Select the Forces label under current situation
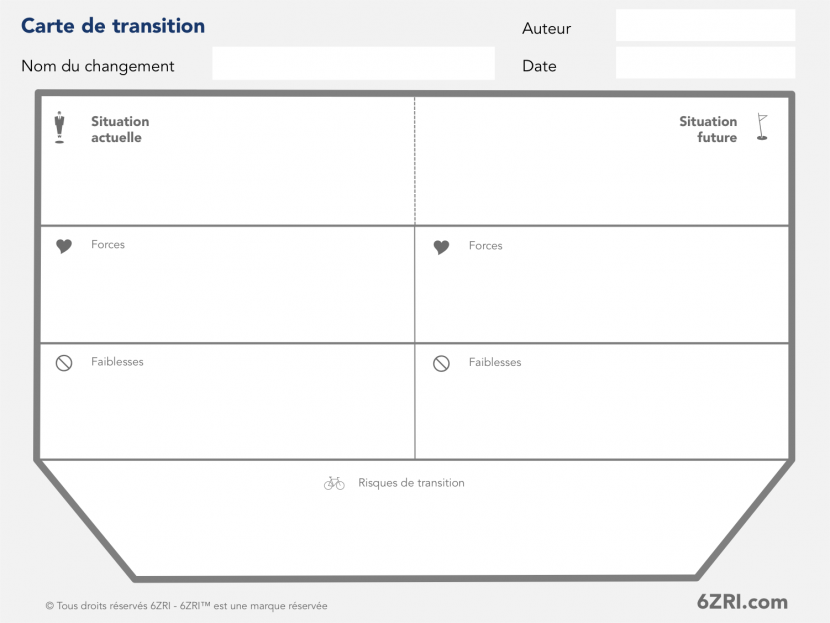 pyautogui.click(x=108, y=245)
